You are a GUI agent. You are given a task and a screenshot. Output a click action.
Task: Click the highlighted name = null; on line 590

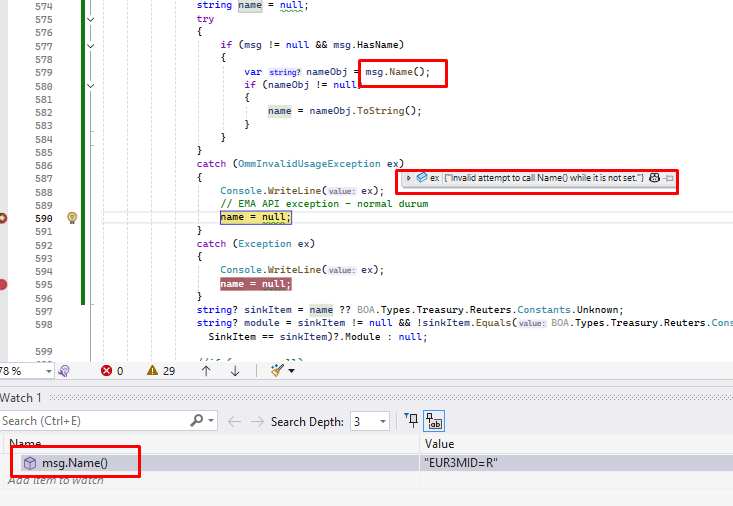[256, 217]
